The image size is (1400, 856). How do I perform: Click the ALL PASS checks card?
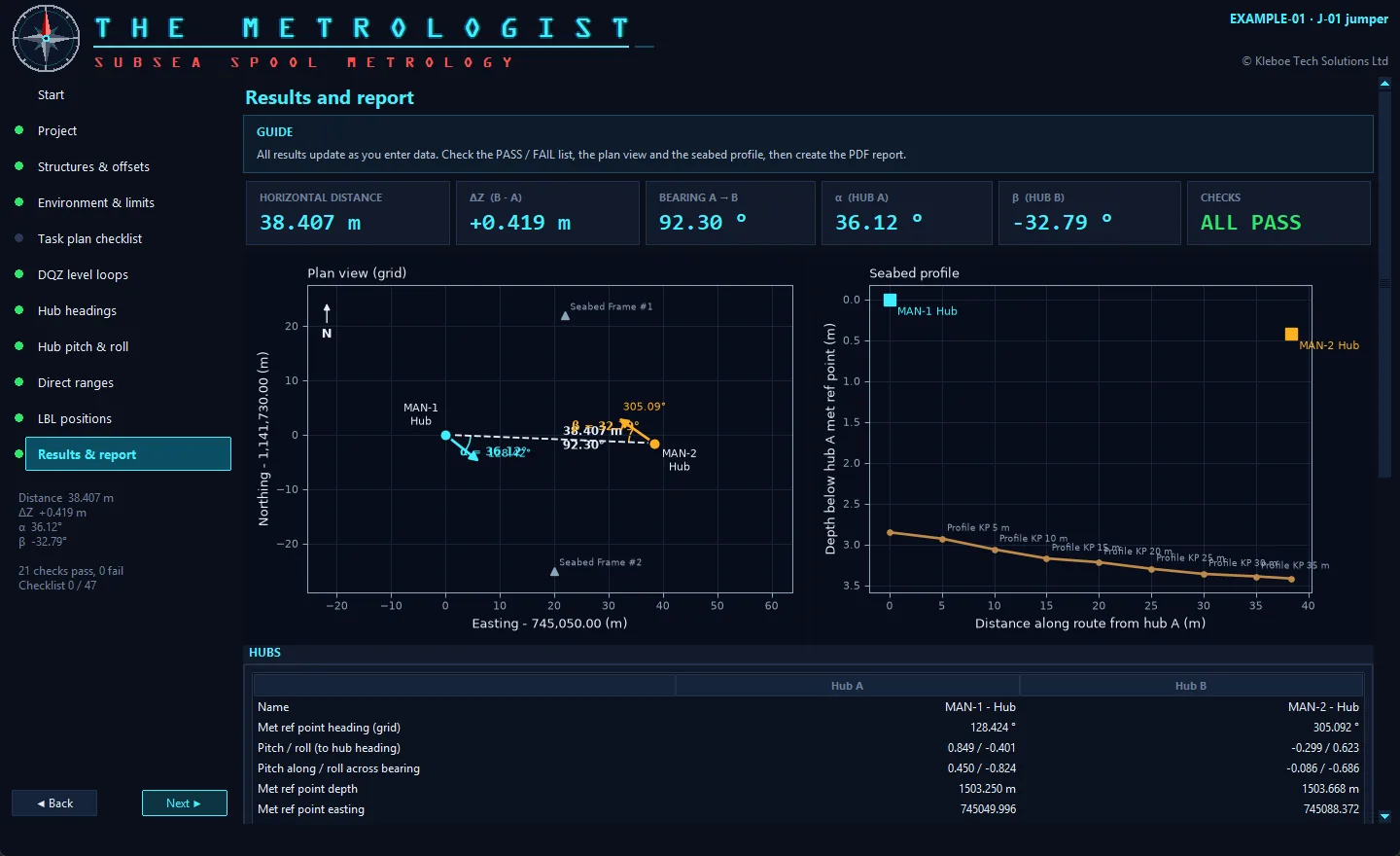pyautogui.click(x=1278, y=212)
